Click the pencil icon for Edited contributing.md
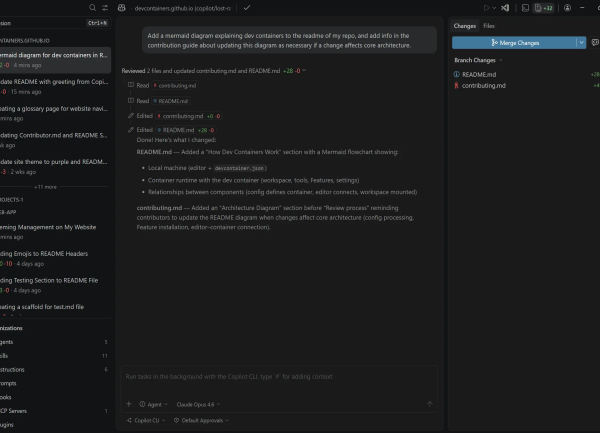The height and width of the screenshot is (433, 600). pos(131,116)
